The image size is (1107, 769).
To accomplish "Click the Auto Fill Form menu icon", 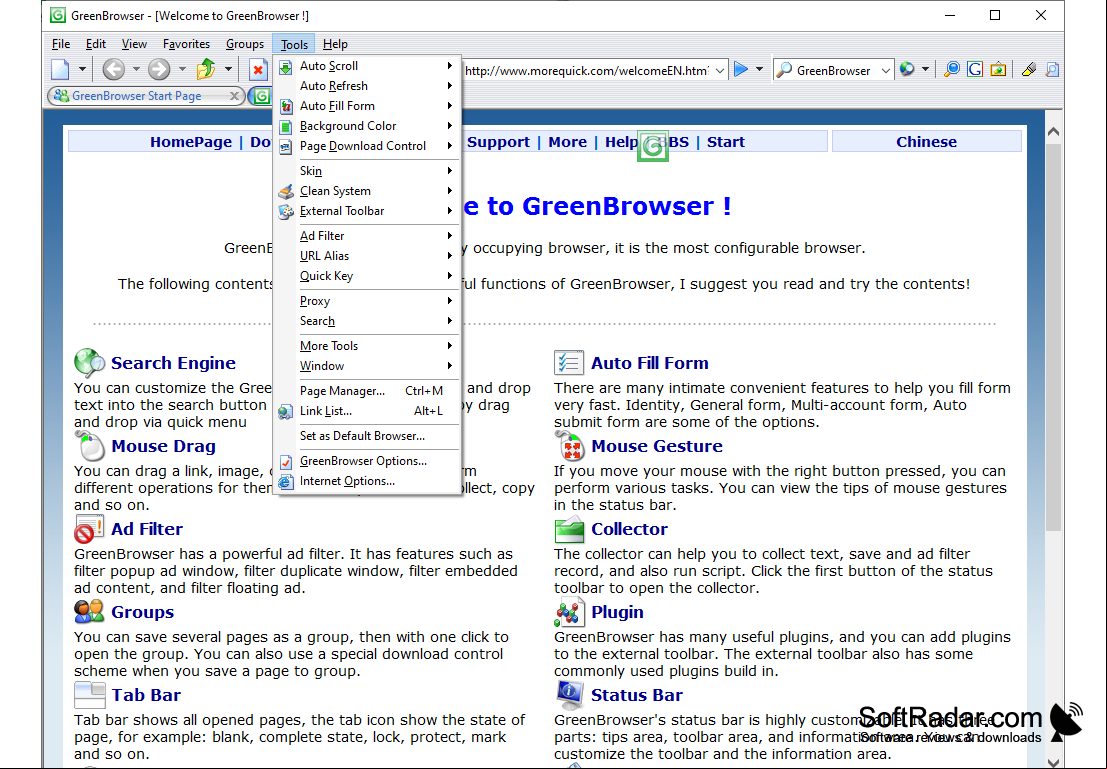I will pyautogui.click(x=285, y=107).
